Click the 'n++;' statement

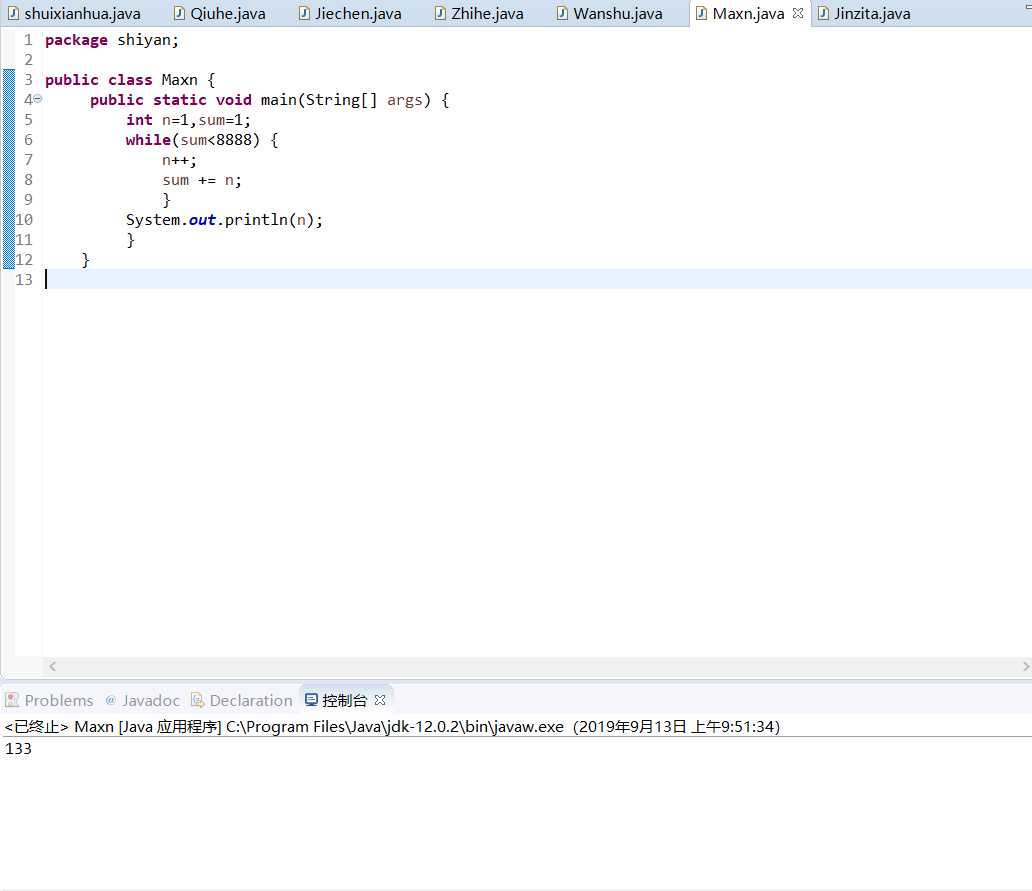(179, 160)
